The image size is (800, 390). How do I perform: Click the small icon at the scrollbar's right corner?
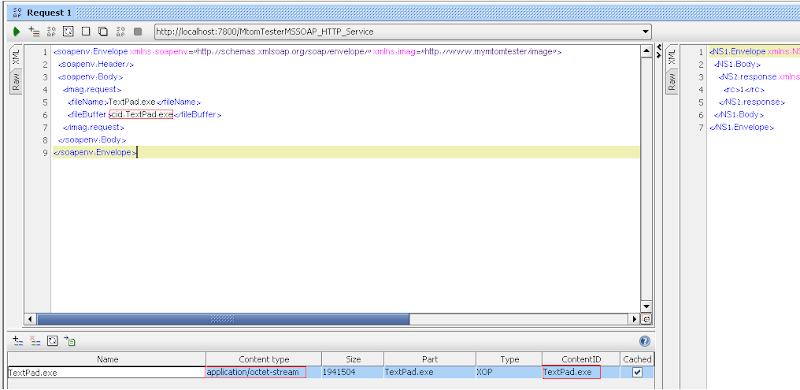click(x=646, y=319)
